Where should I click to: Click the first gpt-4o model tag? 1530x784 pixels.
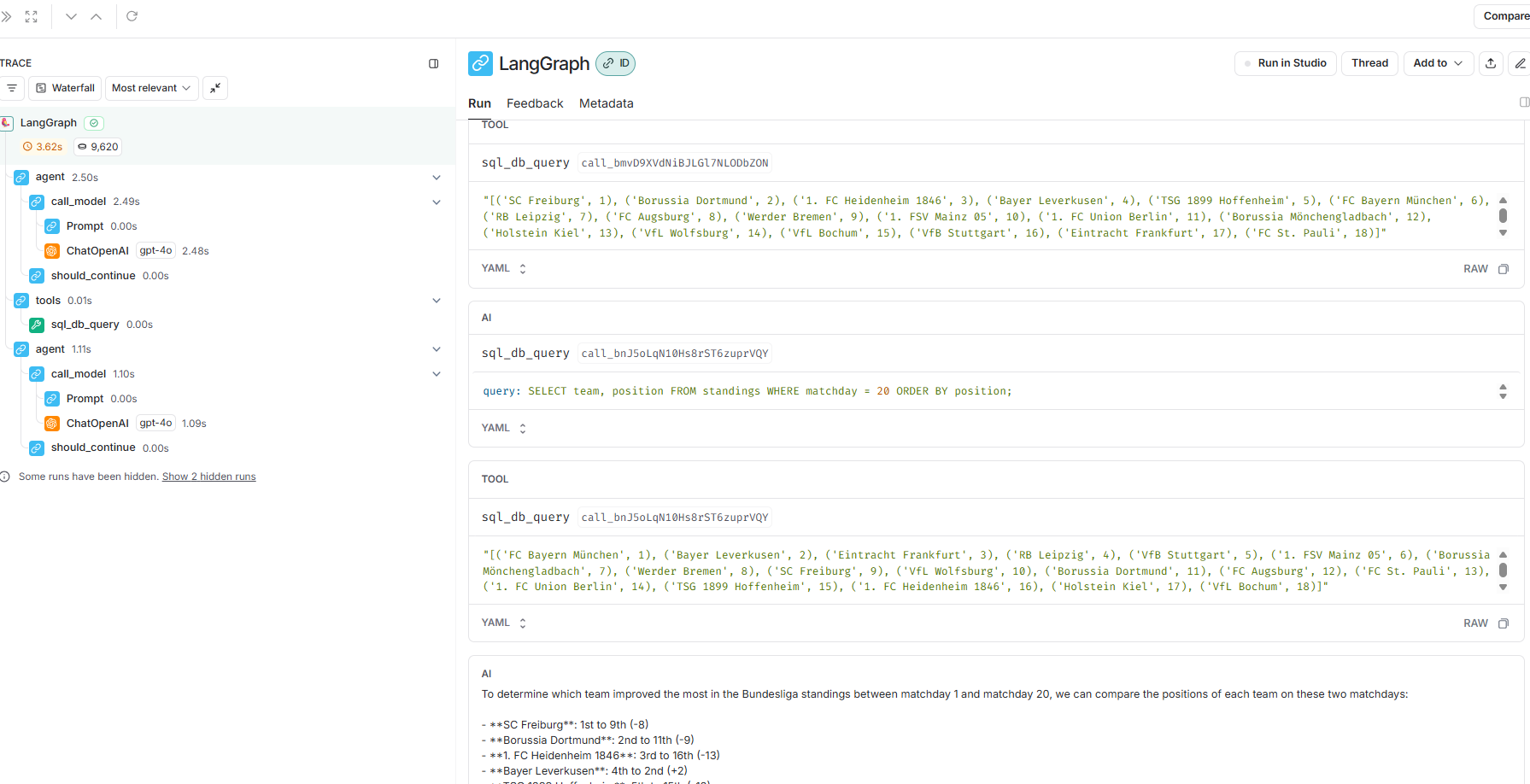(x=155, y=250)
